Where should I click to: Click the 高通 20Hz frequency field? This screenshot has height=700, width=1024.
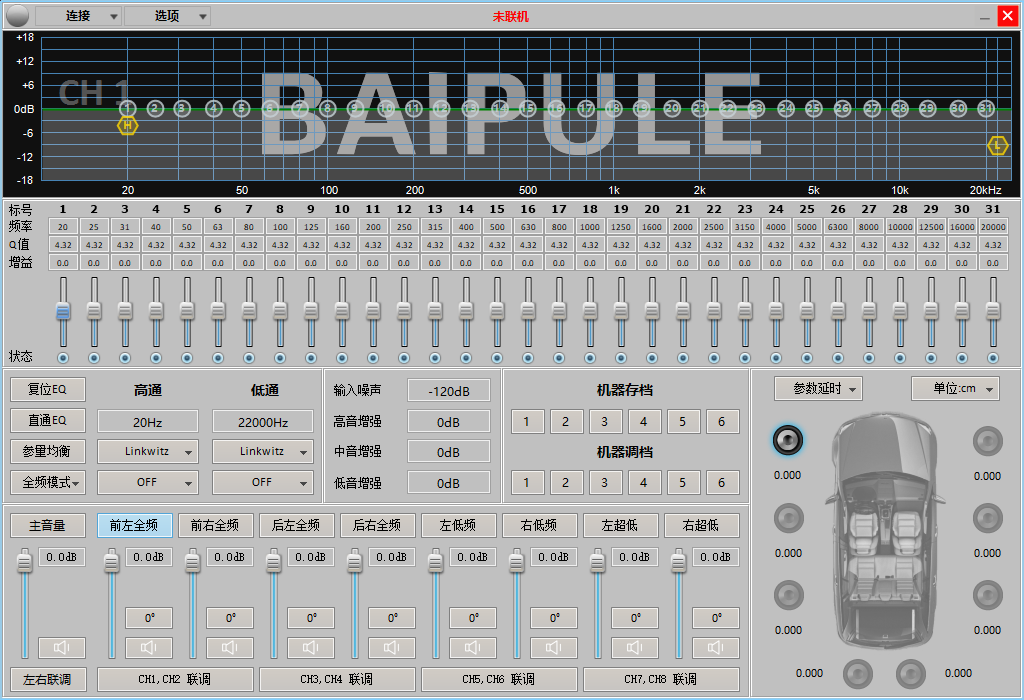tap(148, 422)
